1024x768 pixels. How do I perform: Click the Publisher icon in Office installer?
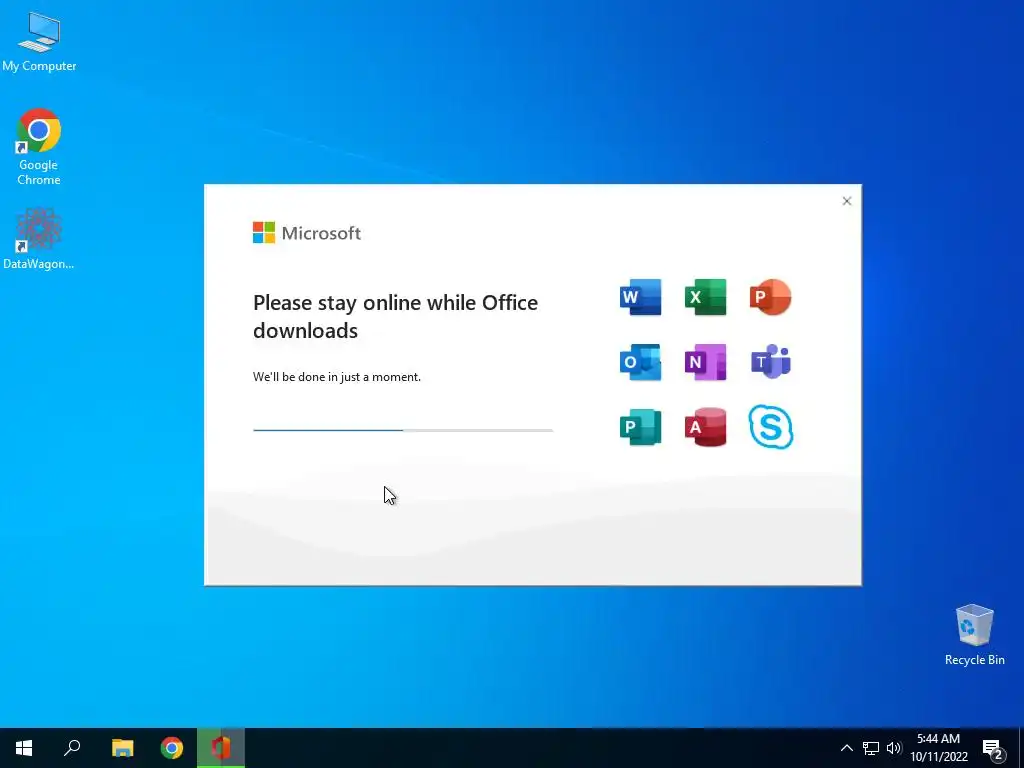[x=640, y=427]
